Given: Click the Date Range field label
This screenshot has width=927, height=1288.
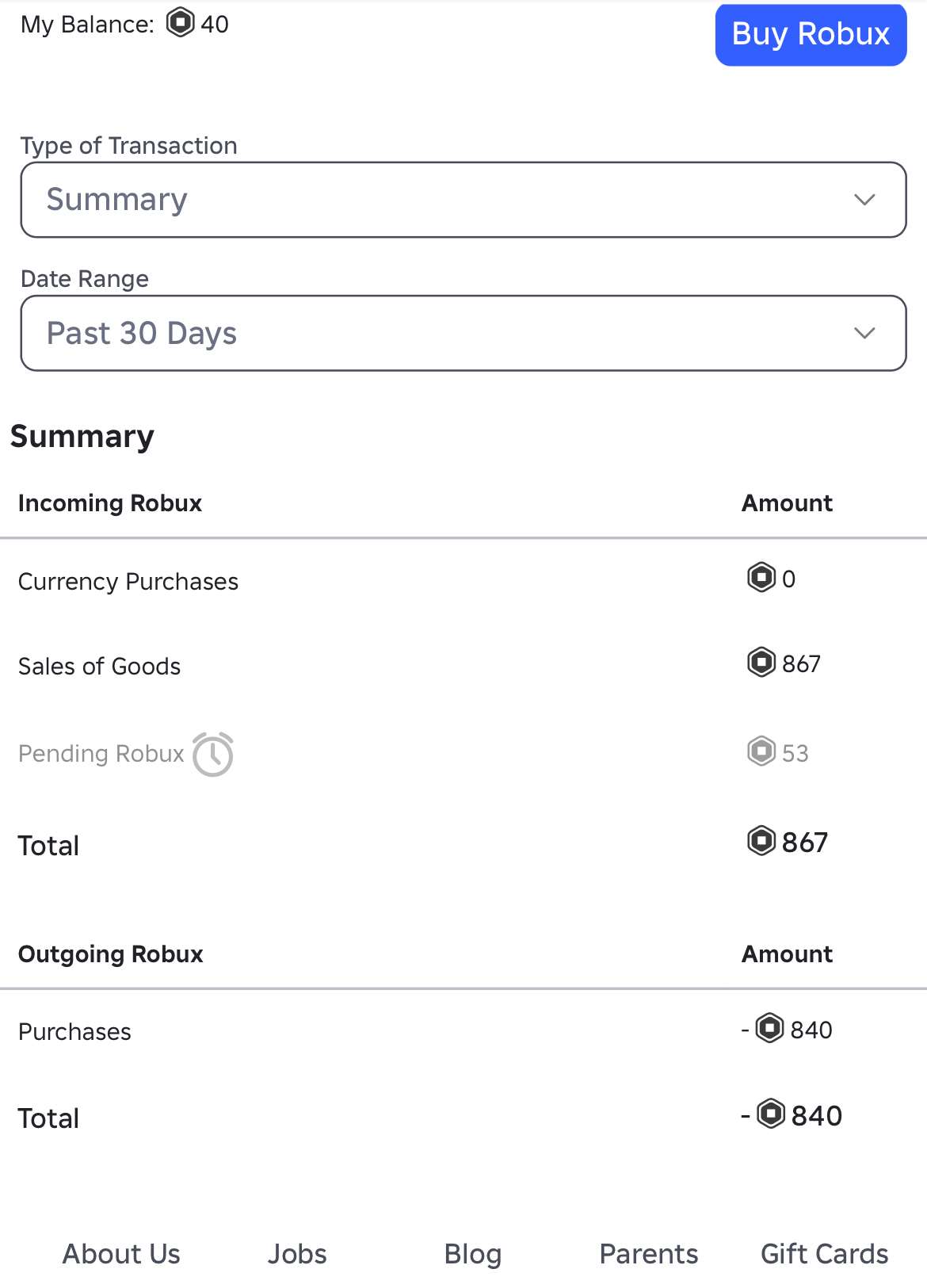Looking at the screenshot, I should coord(85,279).
